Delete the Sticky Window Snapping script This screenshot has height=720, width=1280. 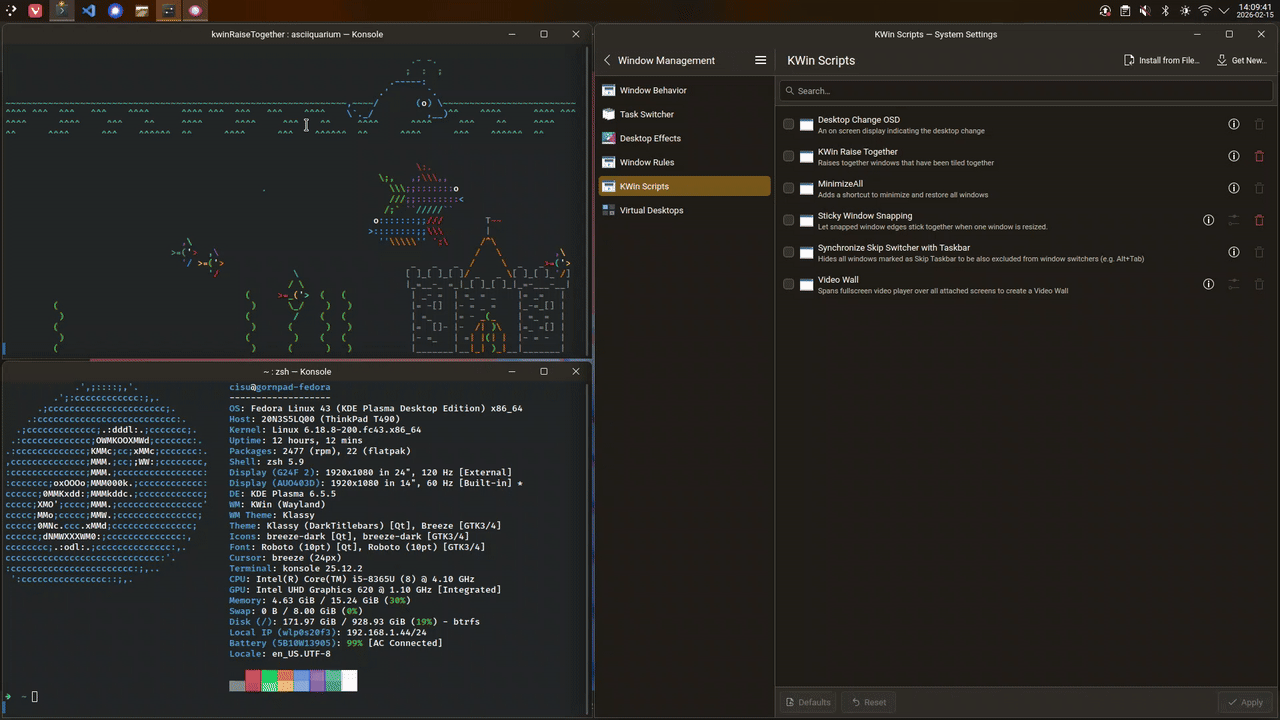click(1259, 220)
